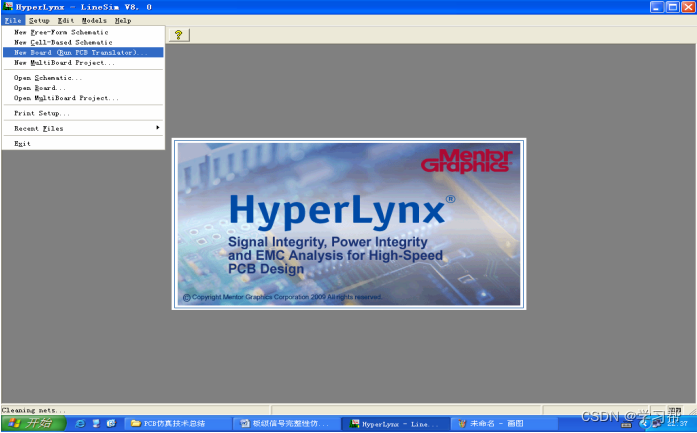This screenshot has width=697, height=433.
Task: Choose Exit from the File menu
Action: 83,144
